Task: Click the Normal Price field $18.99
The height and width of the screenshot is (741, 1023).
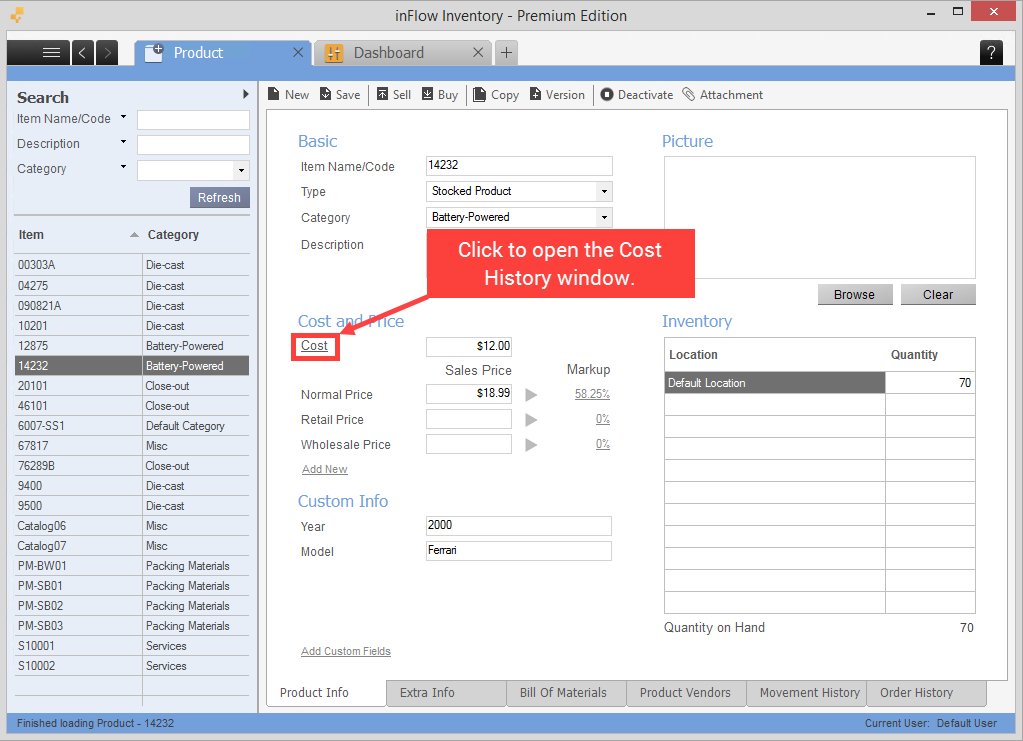Action: point(469,393)
